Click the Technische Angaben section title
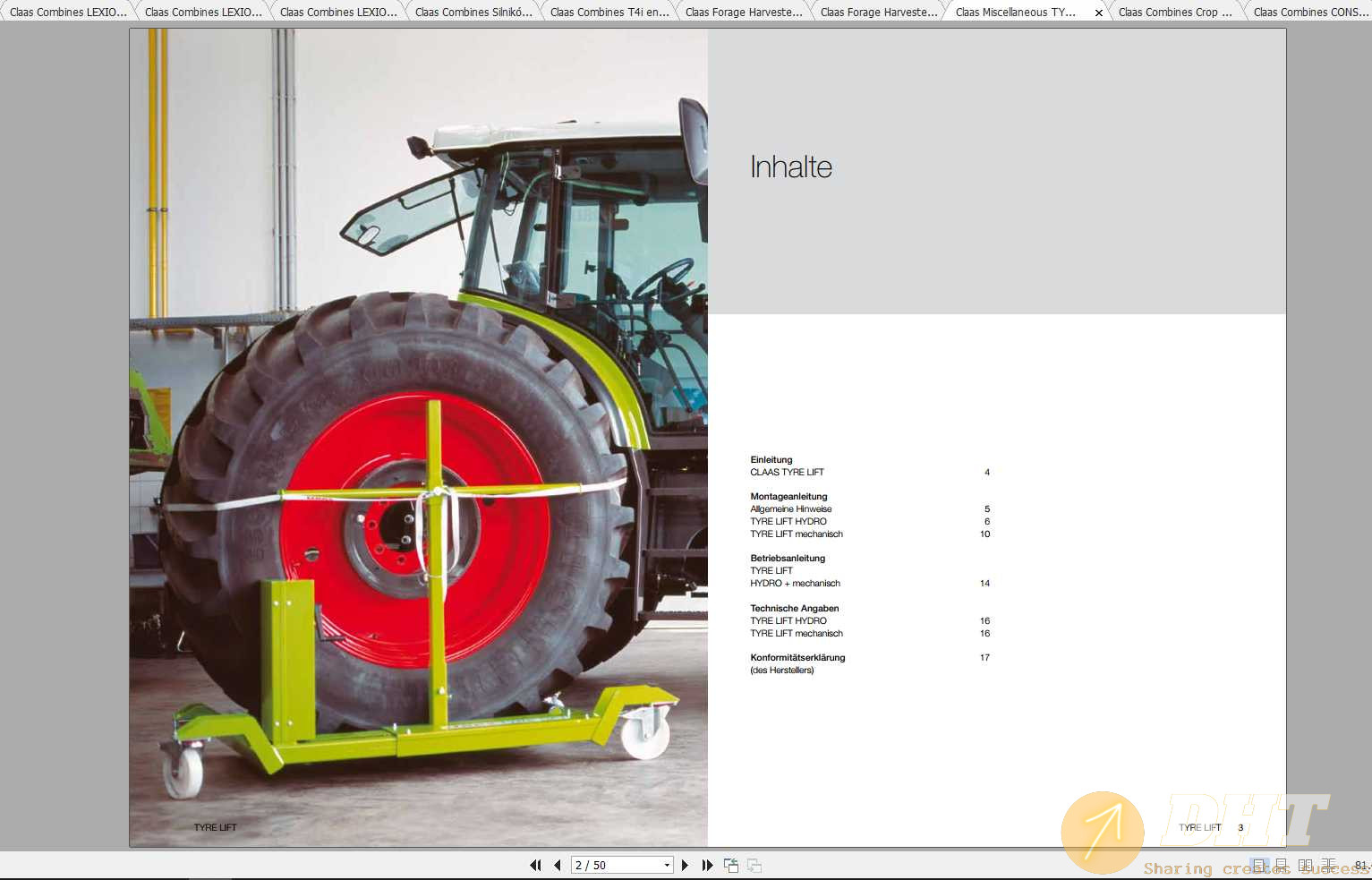 coord(795,608)
